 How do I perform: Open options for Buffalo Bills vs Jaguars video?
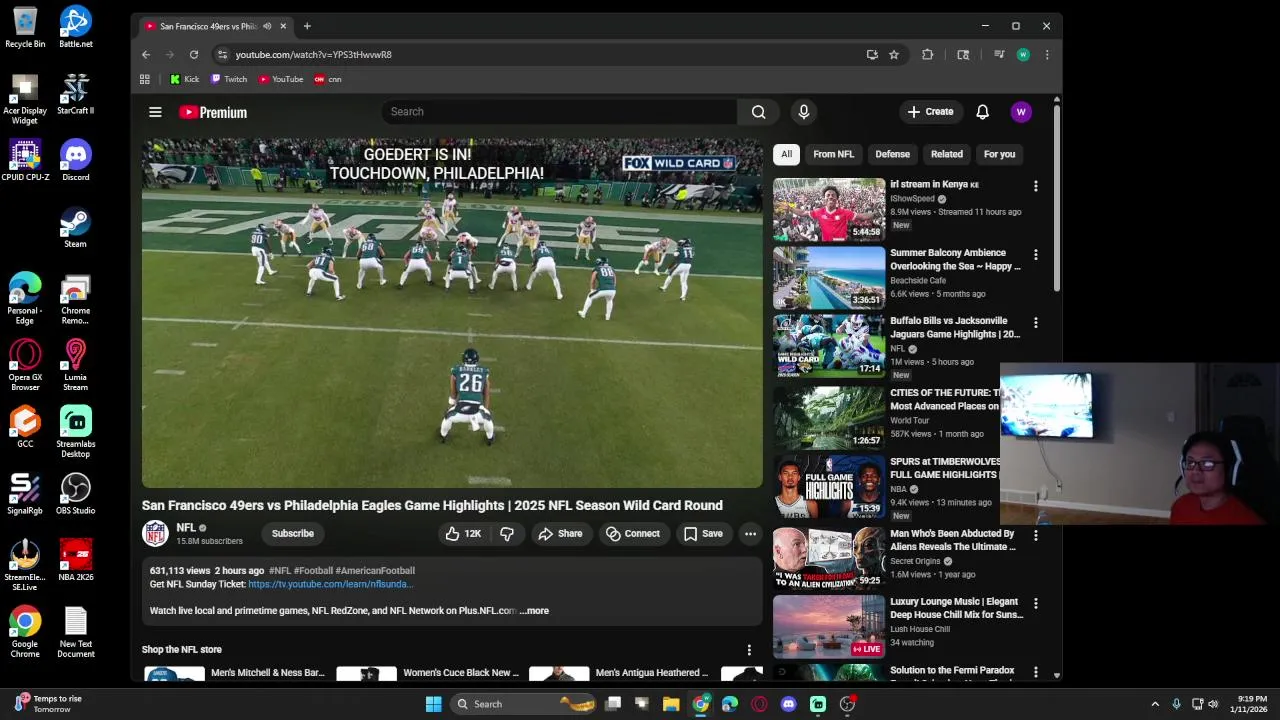tap(1035, 323)
